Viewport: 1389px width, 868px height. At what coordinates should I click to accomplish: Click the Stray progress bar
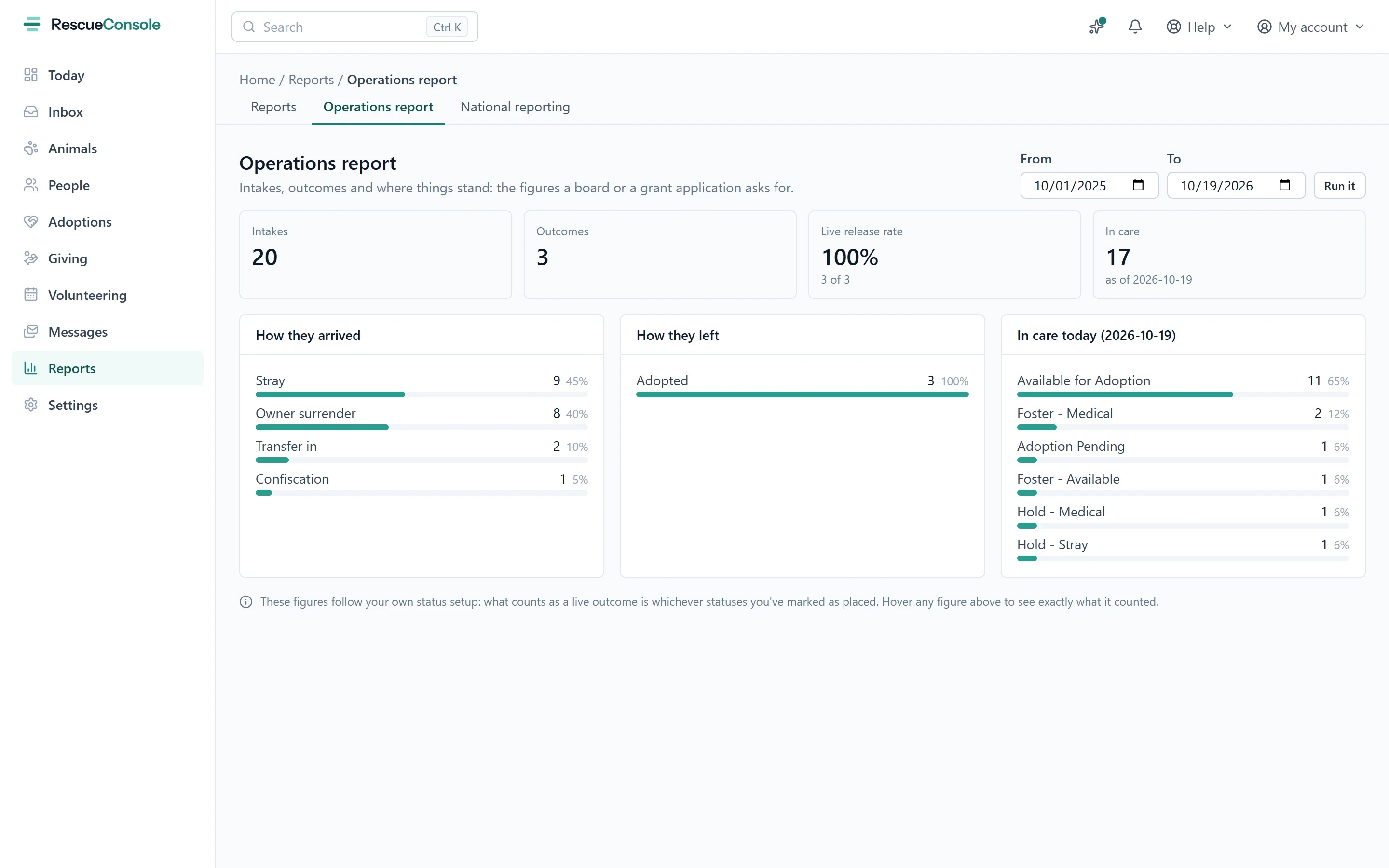pos(422,394)
